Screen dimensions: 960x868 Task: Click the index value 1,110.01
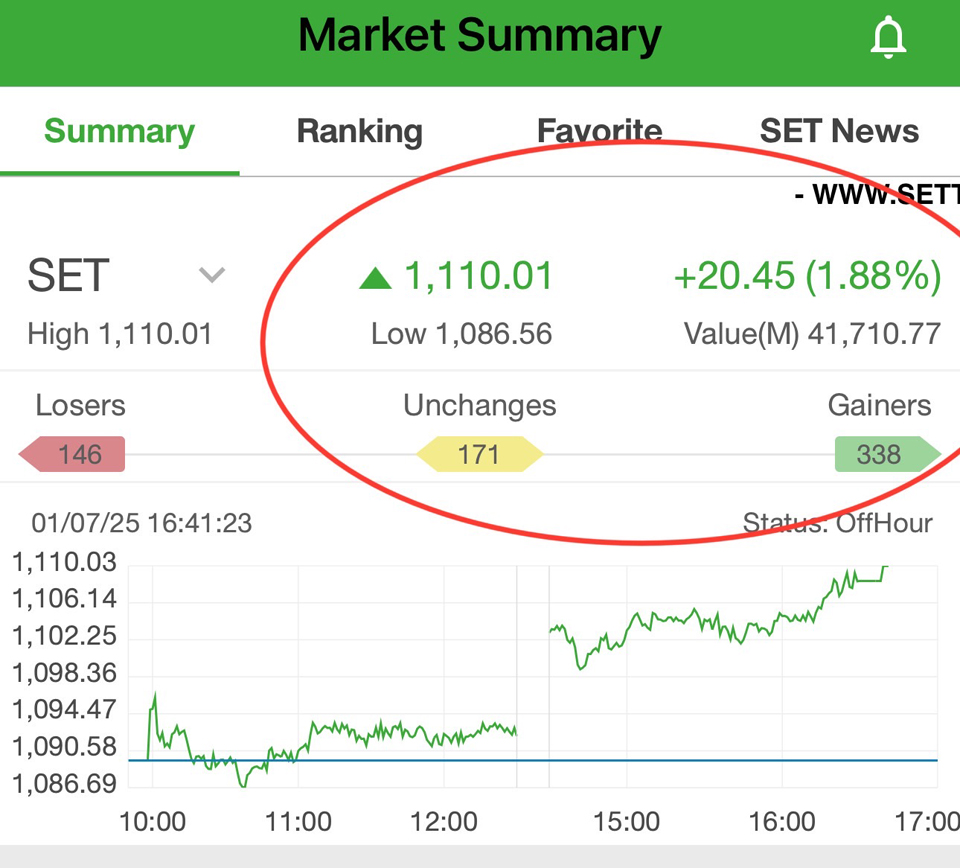click(x=479, y=276)
